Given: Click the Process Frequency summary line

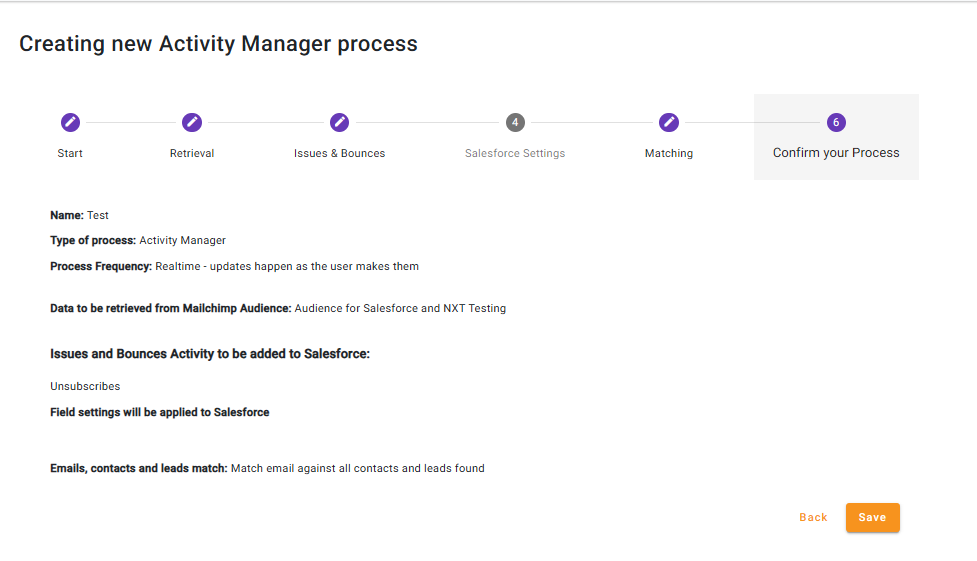Looking at the screenshot, I should tap(234, 266).
